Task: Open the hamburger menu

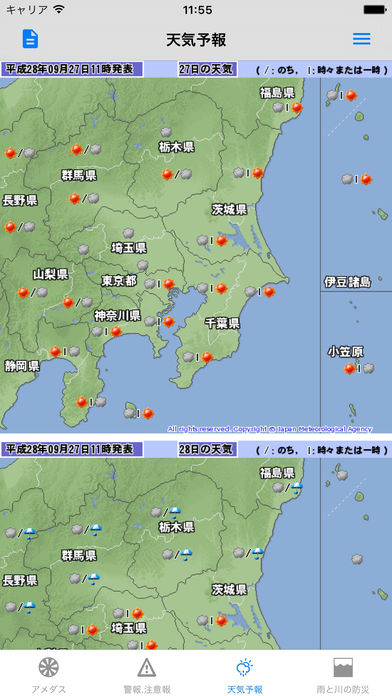Action: [x=362, y=39]
